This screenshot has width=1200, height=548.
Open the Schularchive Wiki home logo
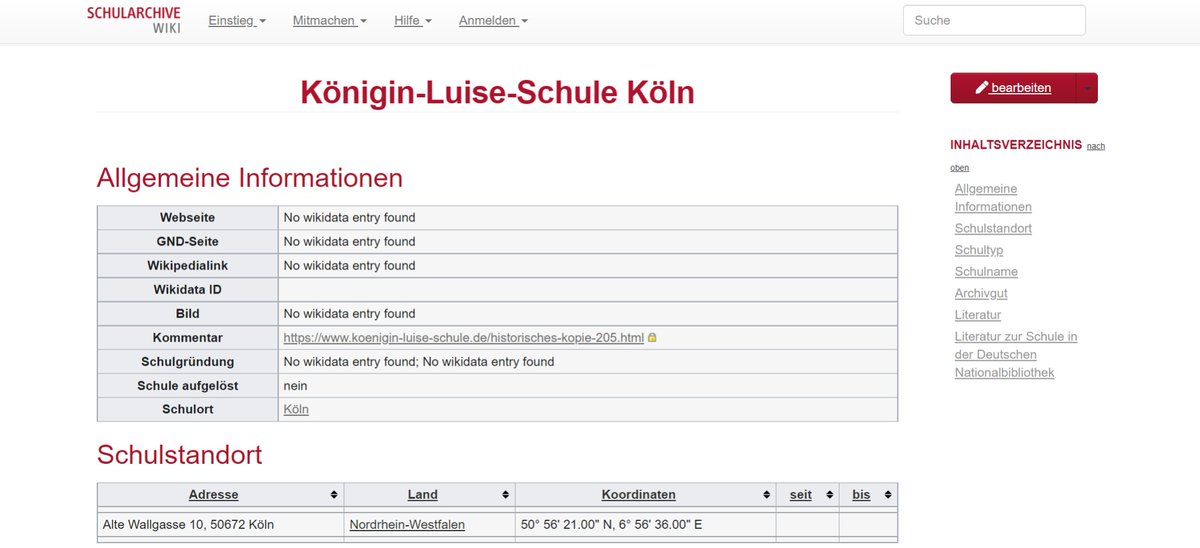click(x=134, y=20)
